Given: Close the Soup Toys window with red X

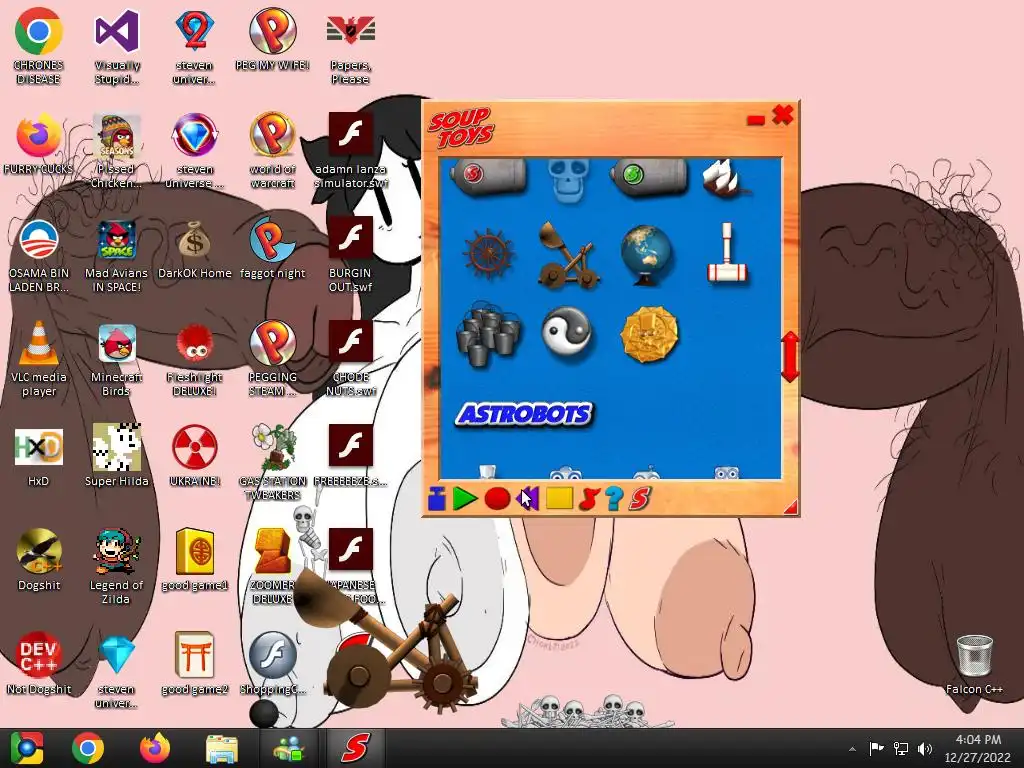Looking at the screenshot, I should point(782,116).
